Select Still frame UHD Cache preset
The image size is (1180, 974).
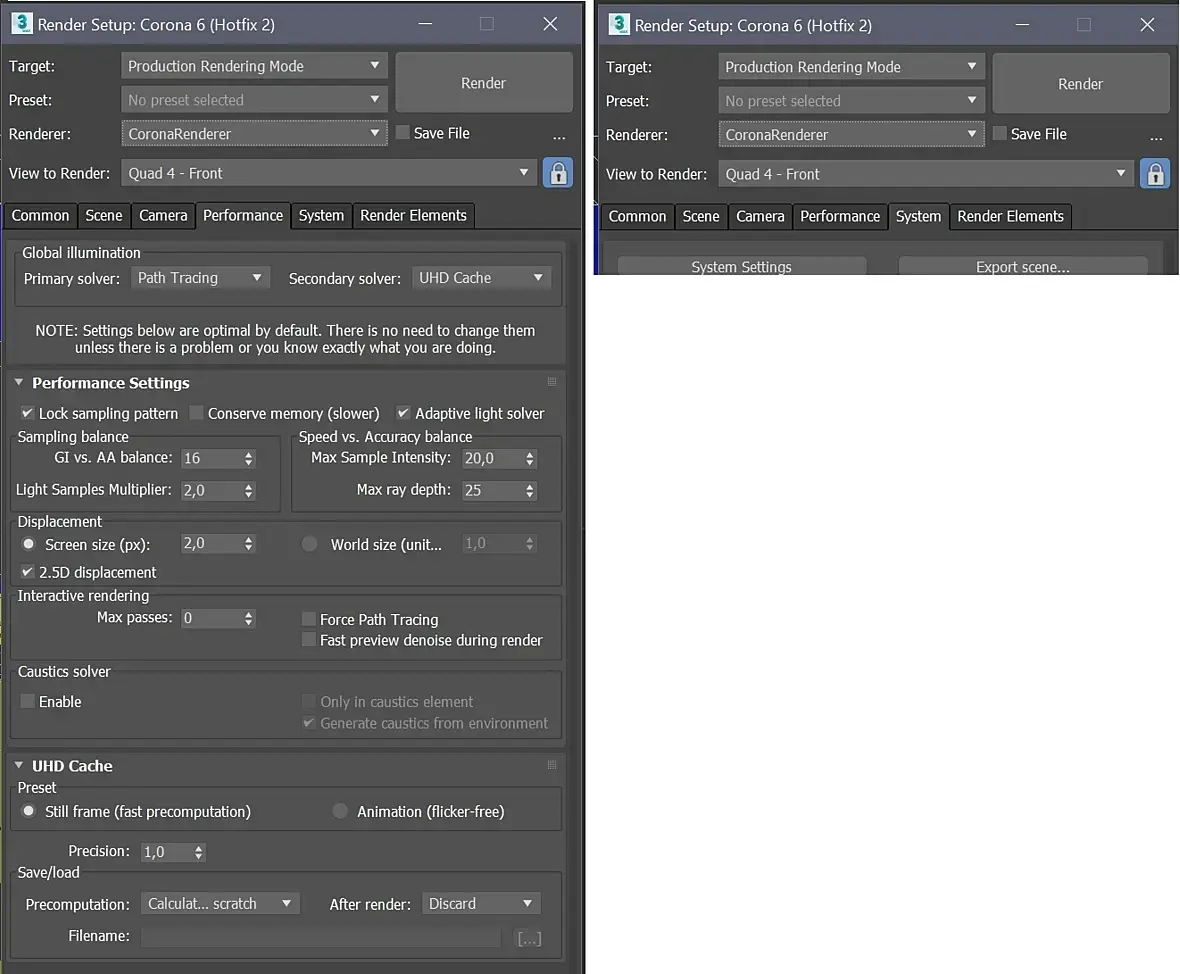tap(29, 811)
